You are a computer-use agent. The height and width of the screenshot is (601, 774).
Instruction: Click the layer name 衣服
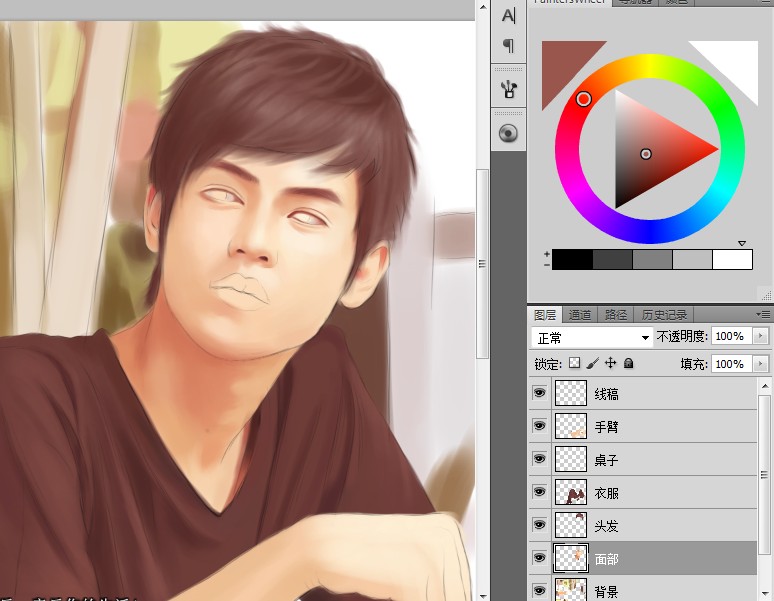coord(607,493)
